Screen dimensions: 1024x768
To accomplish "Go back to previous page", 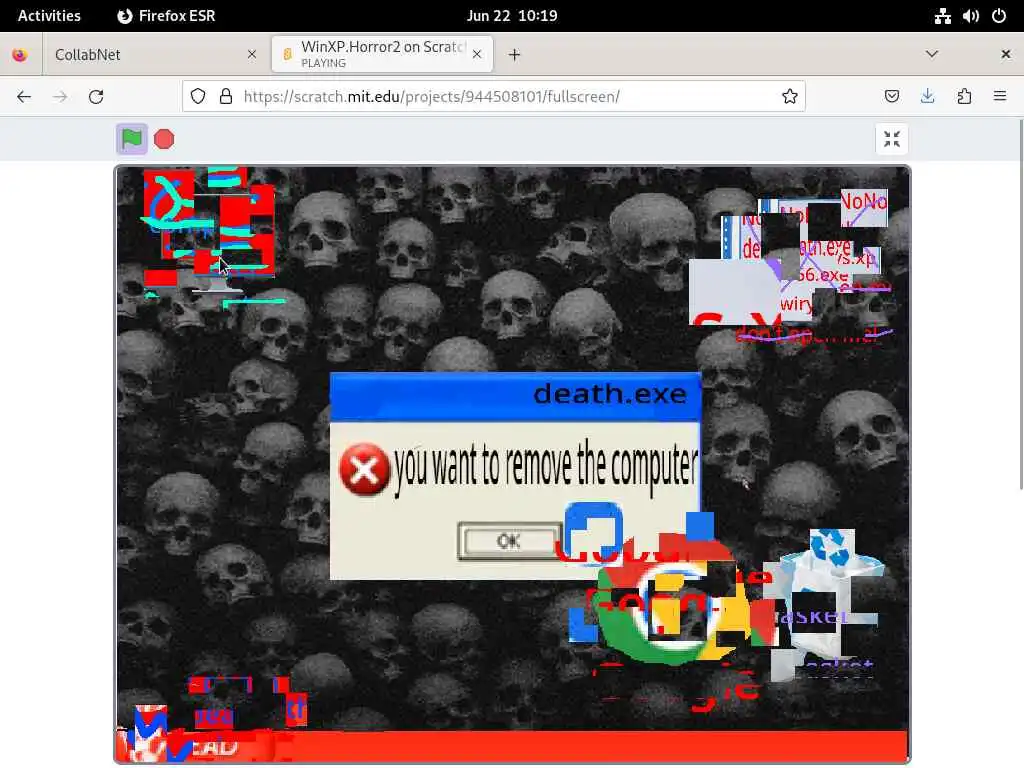I will [x=24, y=97].
